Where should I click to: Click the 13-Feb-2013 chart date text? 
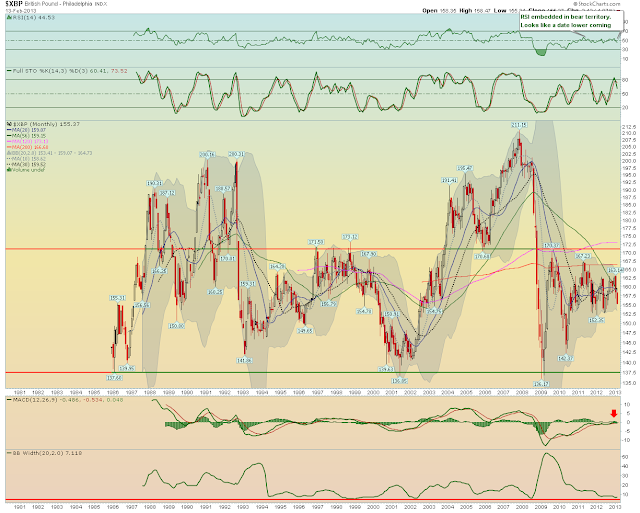pyautogui.click(x=21, y=11)
